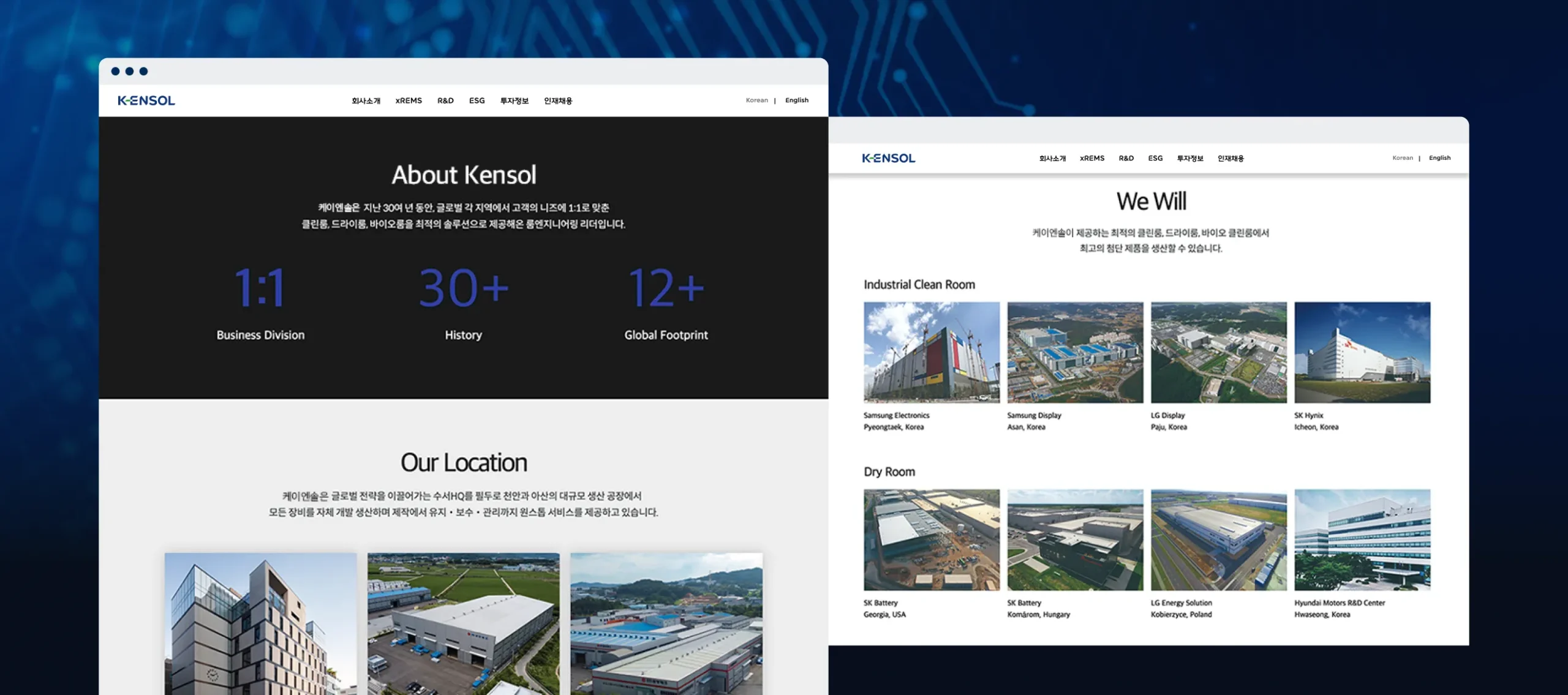The width and height of the screenshot is (1568, 695).
Task: Click the 30+ History figure
Action: pos(464,288)
